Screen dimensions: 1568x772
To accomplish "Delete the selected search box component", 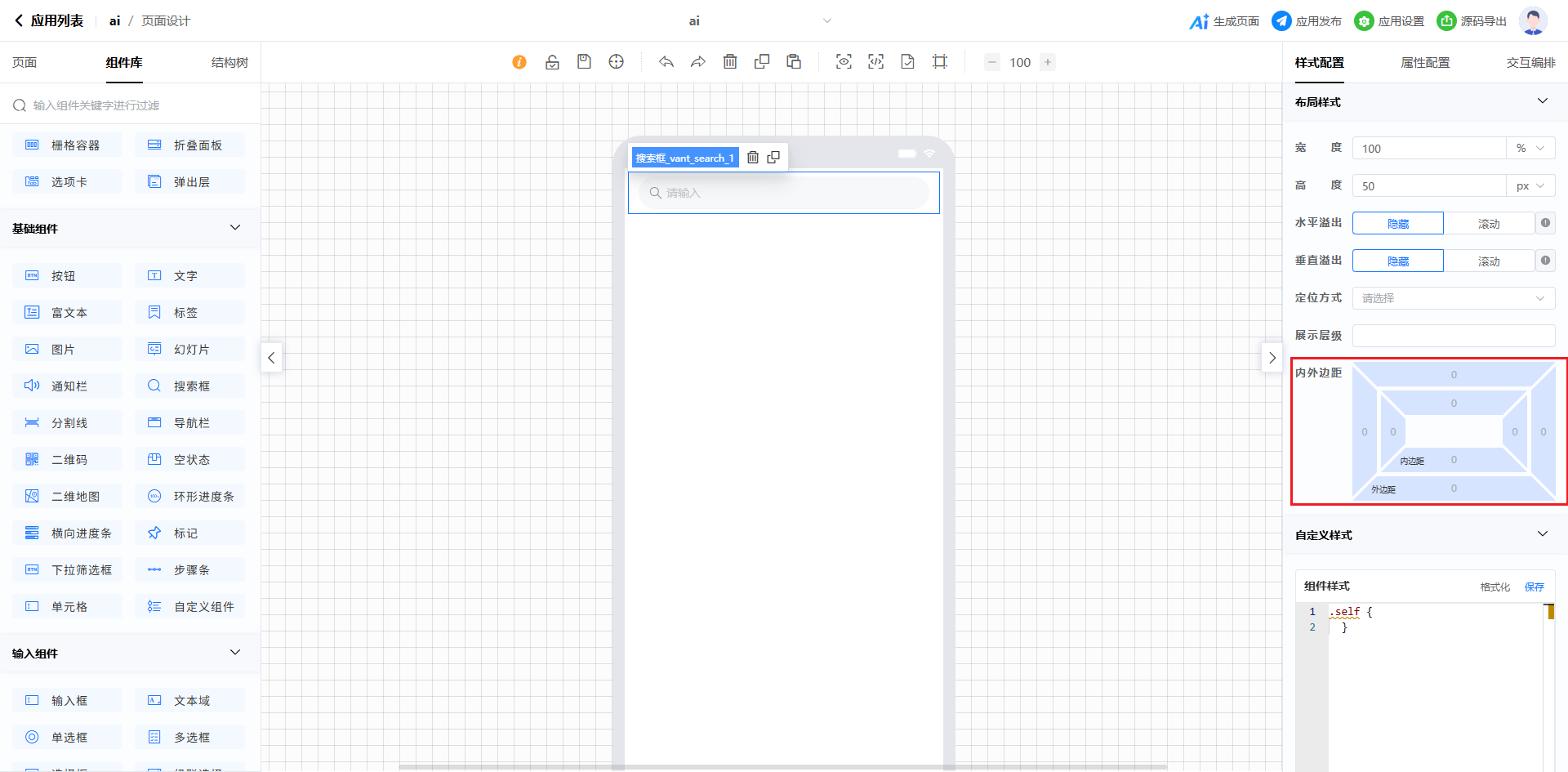I will point(753,158).
